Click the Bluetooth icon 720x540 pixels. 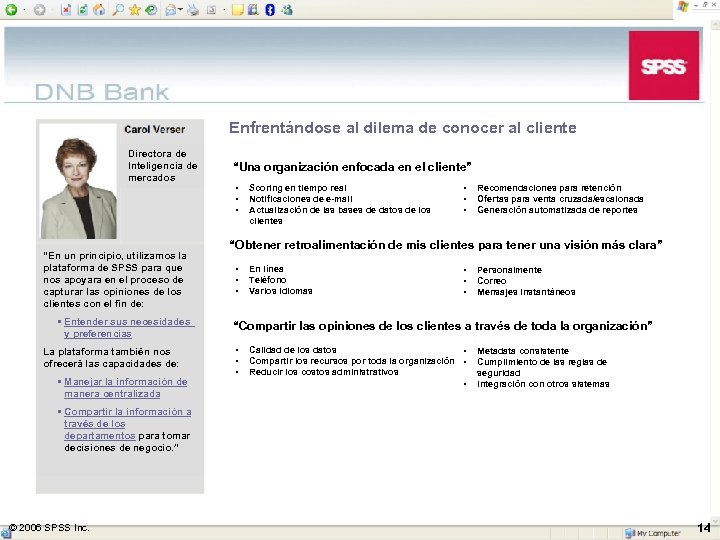(270, 10)
